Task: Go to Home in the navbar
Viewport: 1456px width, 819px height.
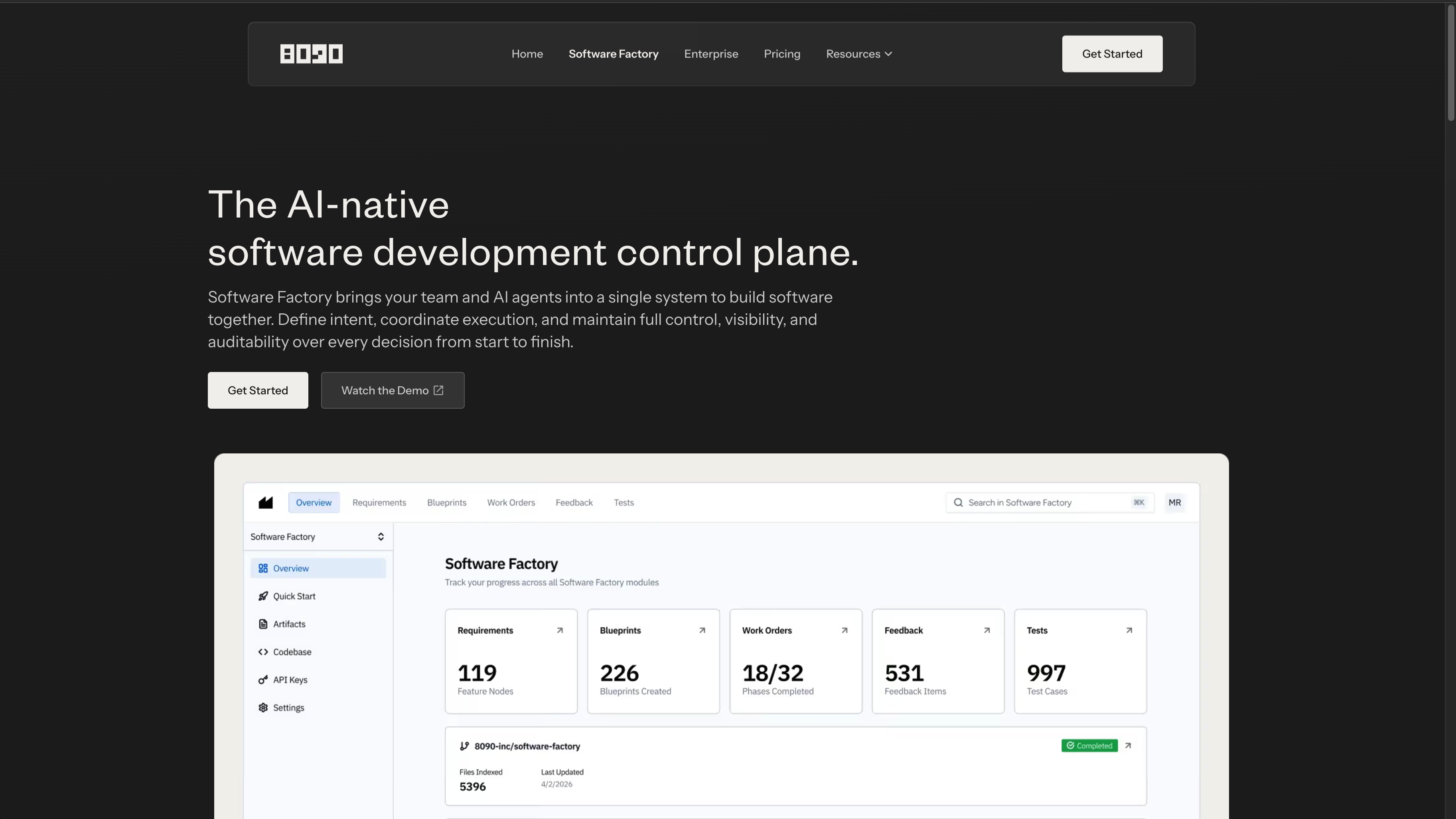Action: 527,54
